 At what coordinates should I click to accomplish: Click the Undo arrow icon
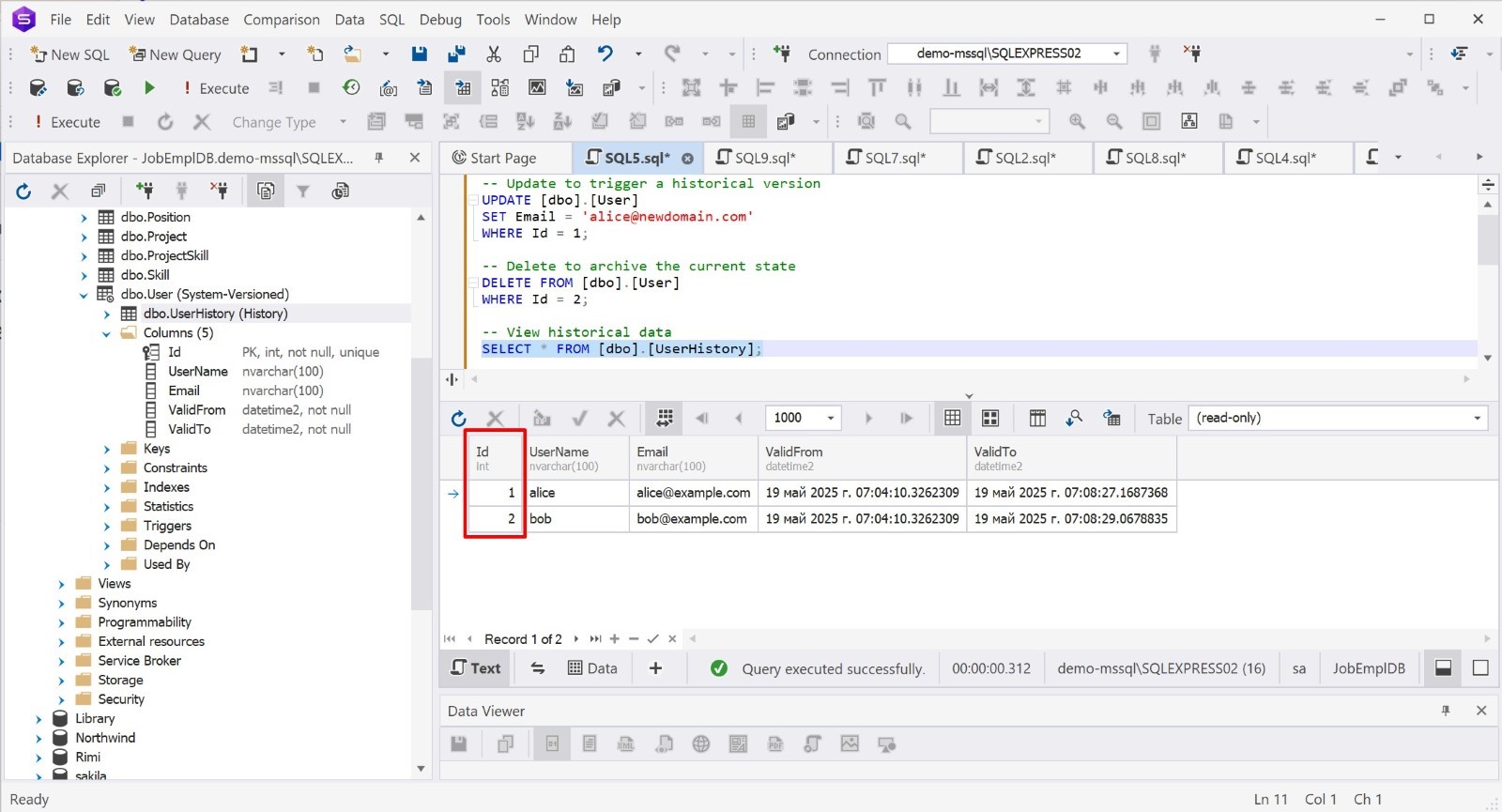[605, 54]
